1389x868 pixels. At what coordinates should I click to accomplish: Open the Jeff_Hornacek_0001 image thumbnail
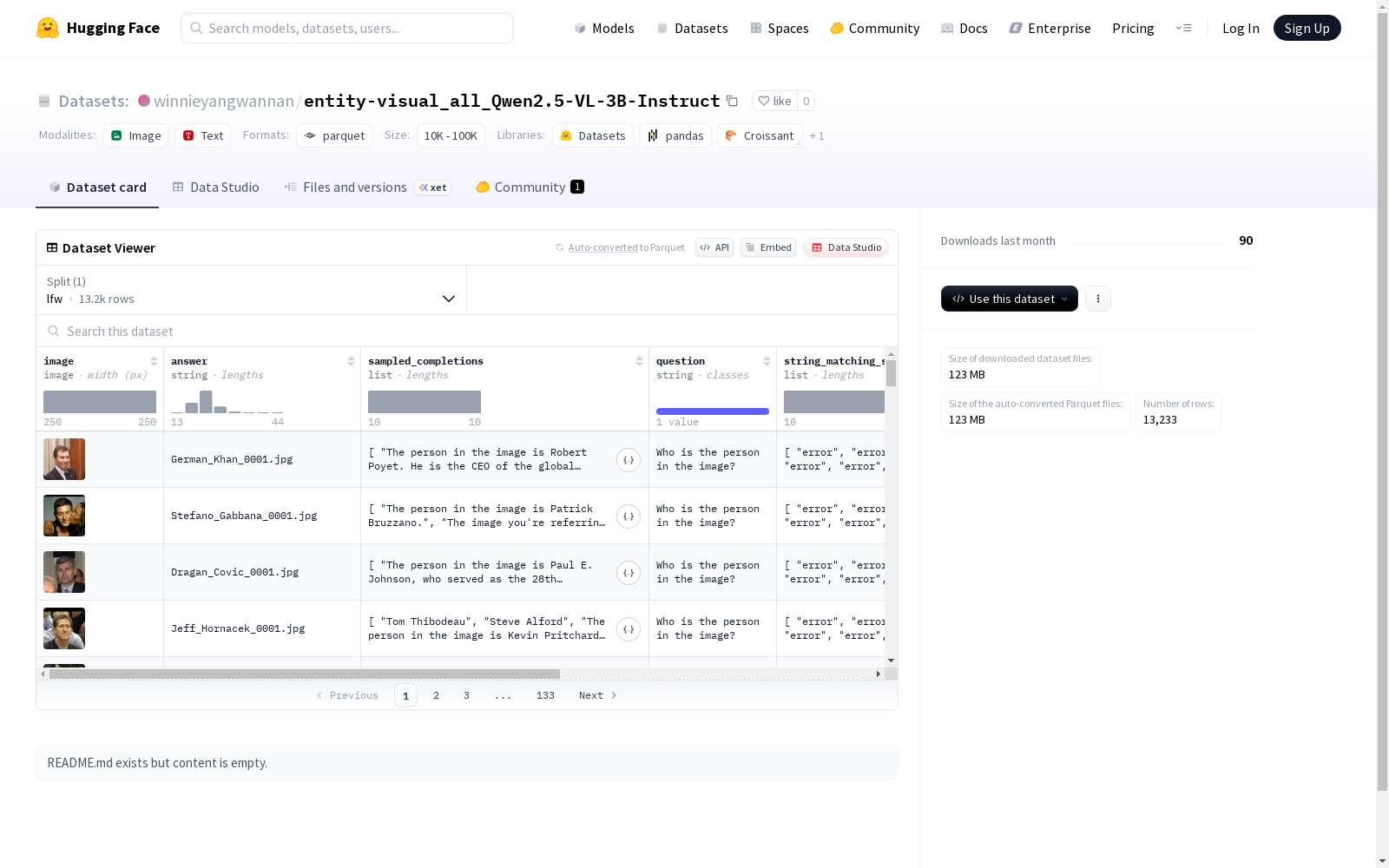point(64,628)
